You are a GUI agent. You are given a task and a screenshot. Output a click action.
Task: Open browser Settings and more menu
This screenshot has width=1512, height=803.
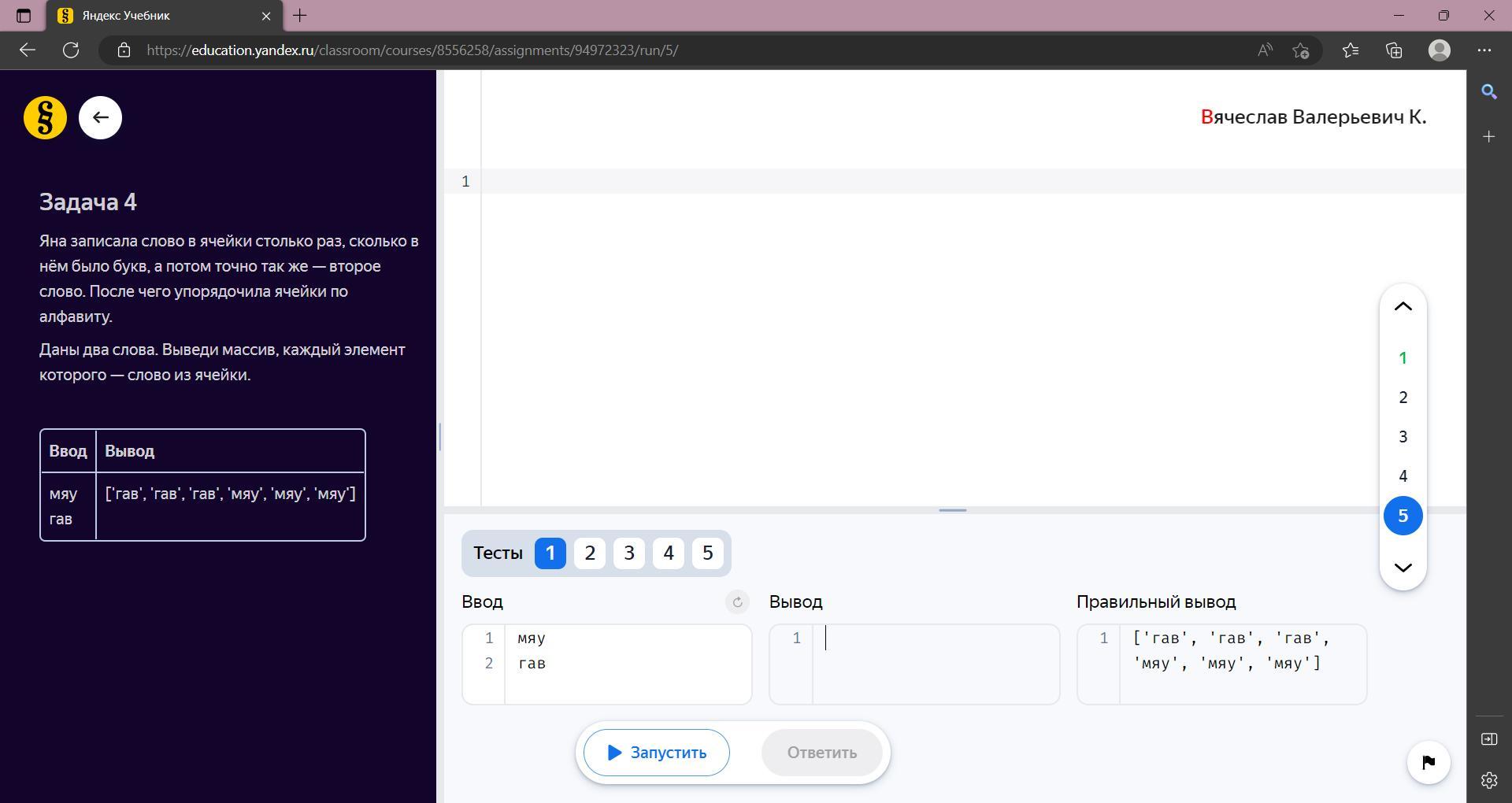coord(1484,50)
